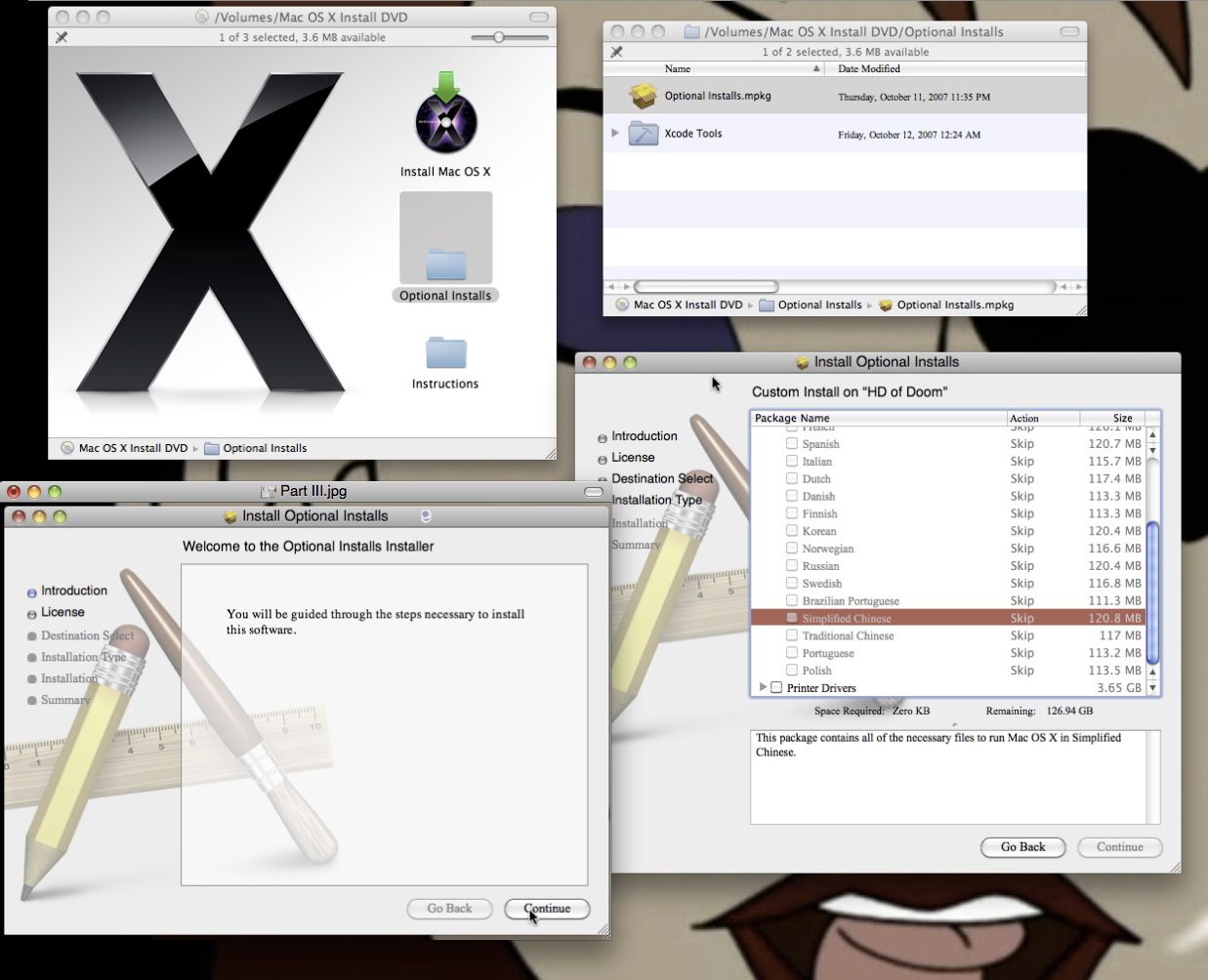This screenshot has height=980, width=1208.
Task: Click package list vertical scrollbar thumb
Action: (x=1152, y=592)
